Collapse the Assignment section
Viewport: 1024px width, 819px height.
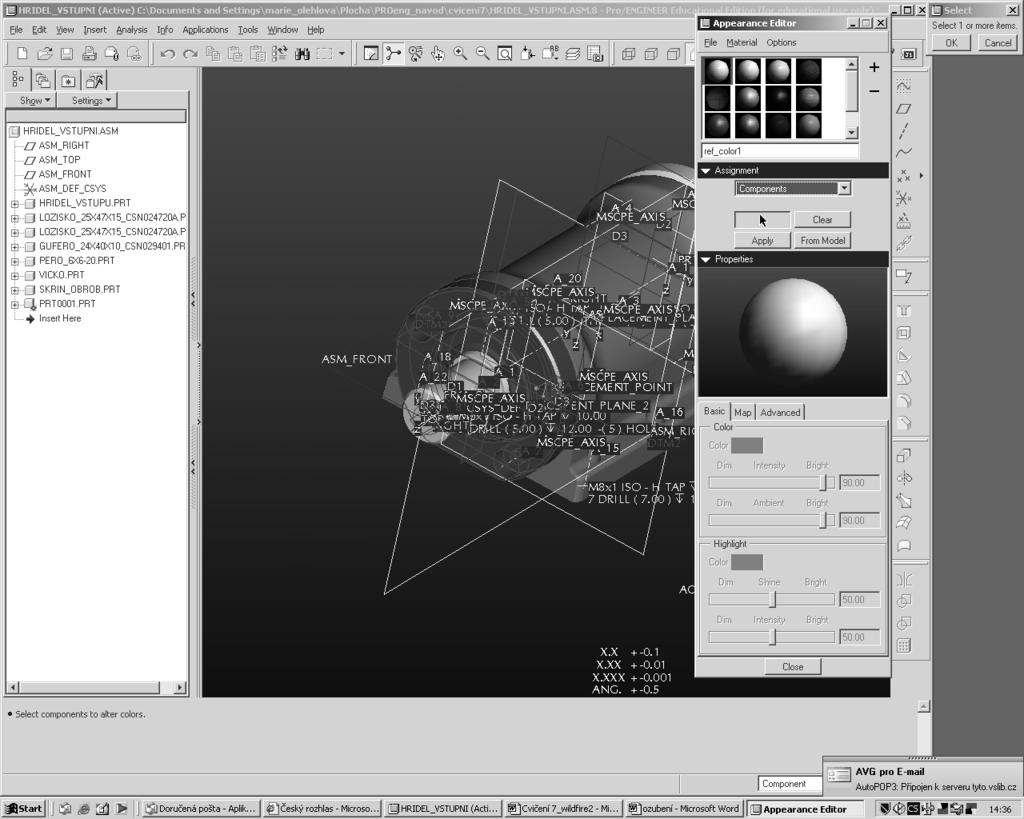coord(705,170)
